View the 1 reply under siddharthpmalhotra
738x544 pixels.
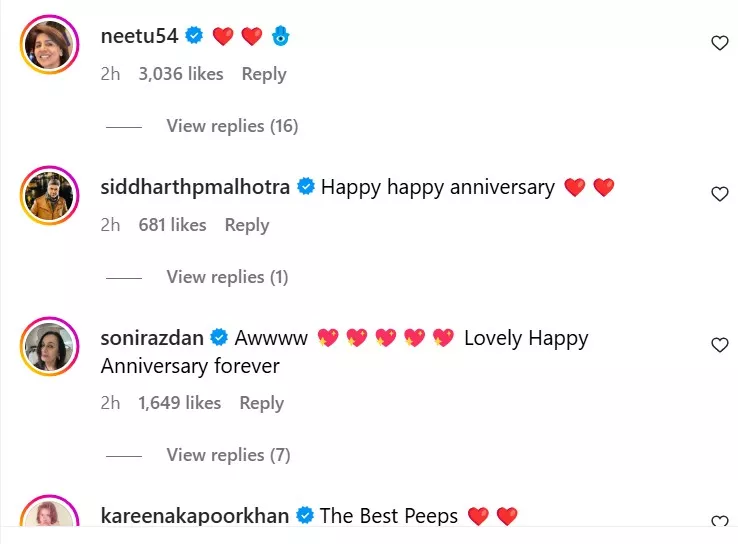pos(227,277)
